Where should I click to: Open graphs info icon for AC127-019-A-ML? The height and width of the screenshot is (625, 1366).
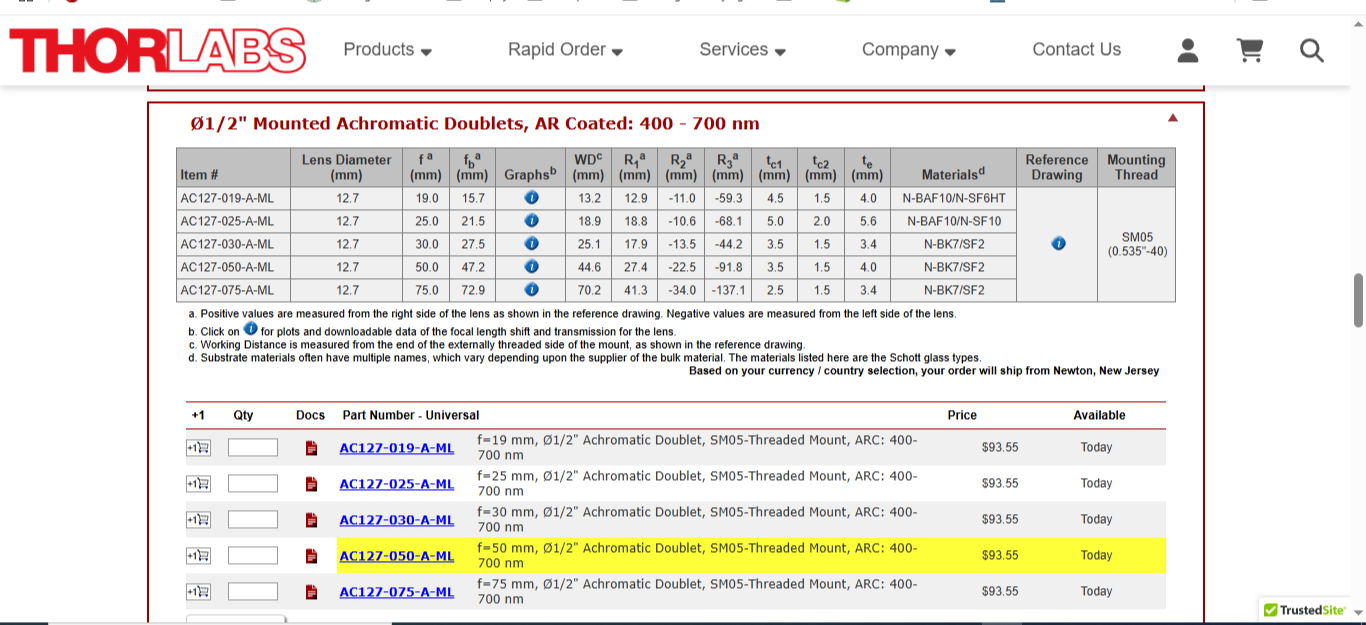coord(532,198)
